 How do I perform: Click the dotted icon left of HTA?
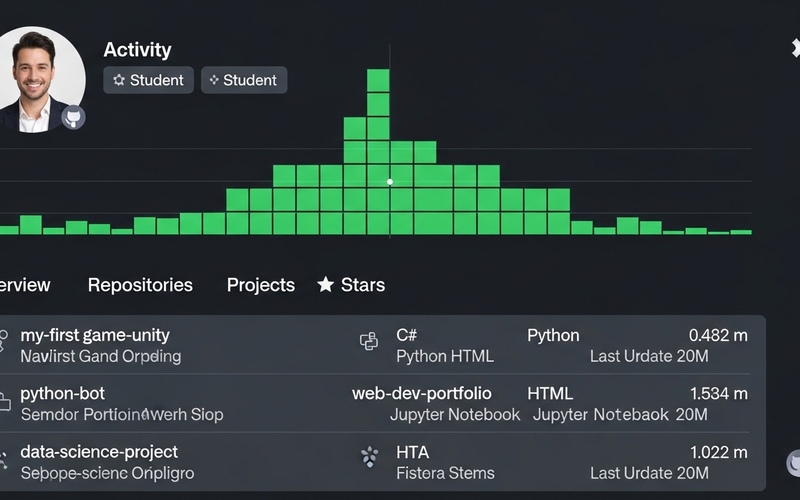coord(369,458)
